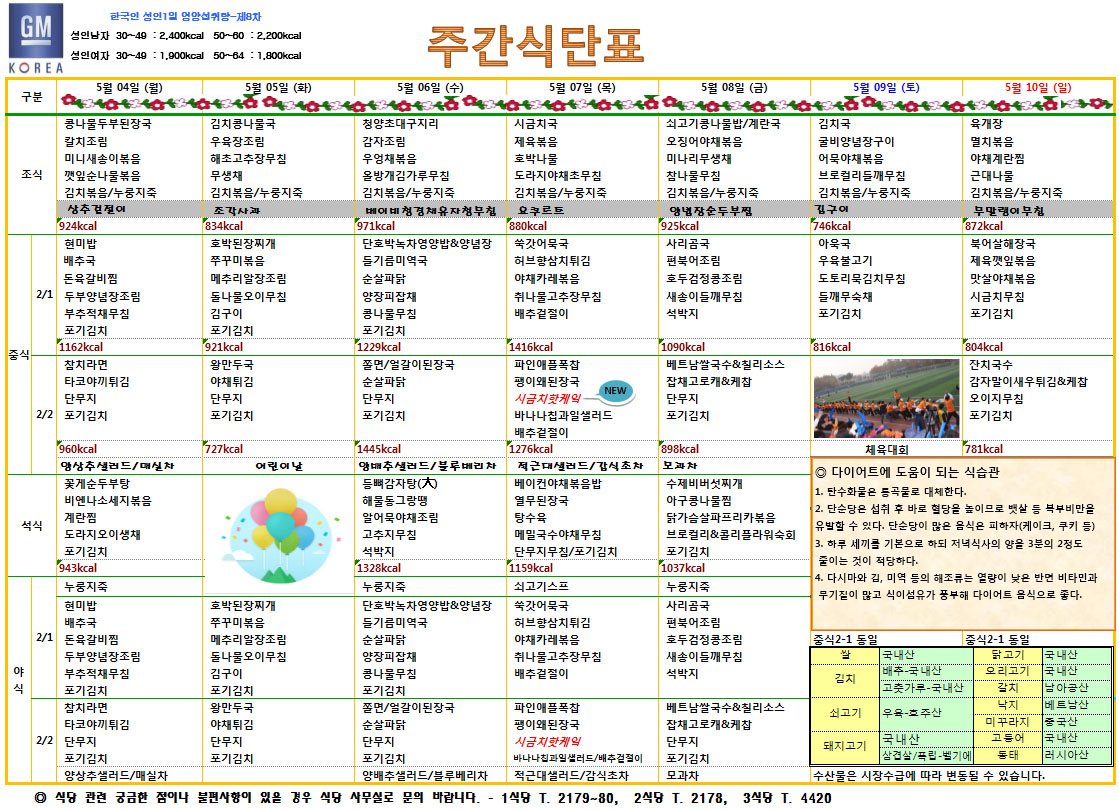Click the 1445kcal calorie value
Screen dimensions: 1119x810
(381, 449)
